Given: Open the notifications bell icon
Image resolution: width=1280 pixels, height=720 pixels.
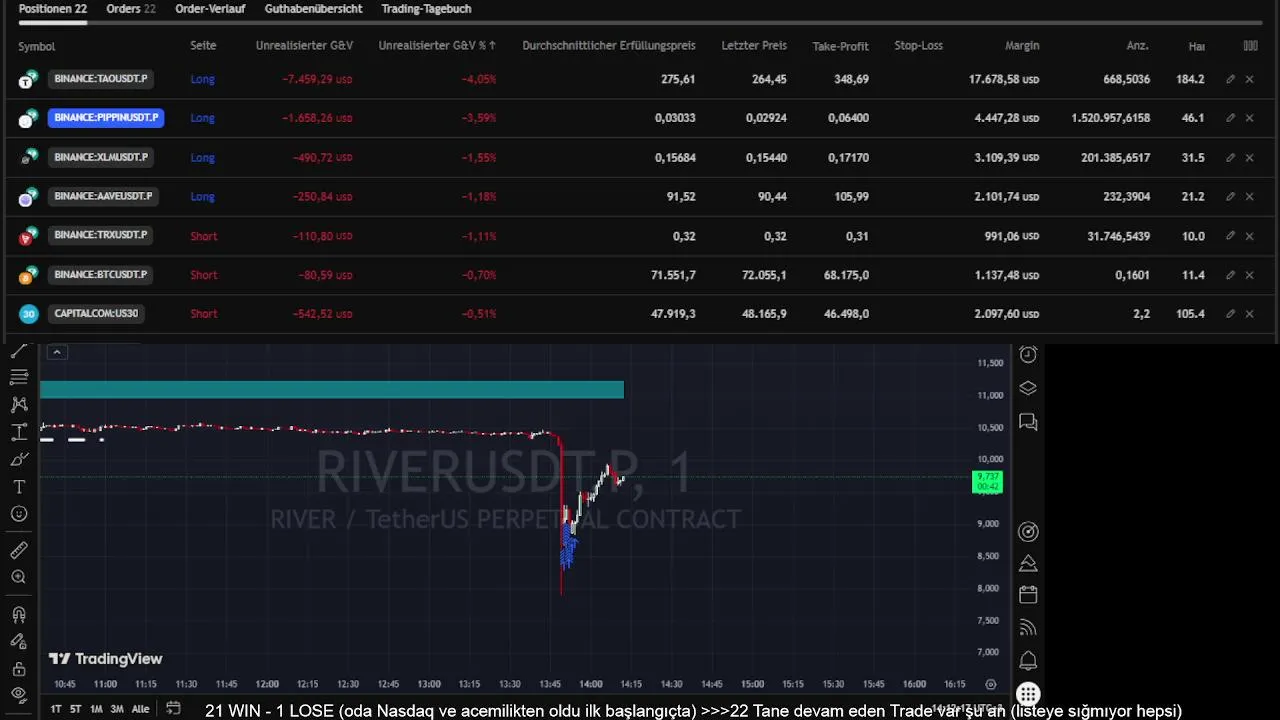Looking at the screenshot, I should tap(1028, 661).
